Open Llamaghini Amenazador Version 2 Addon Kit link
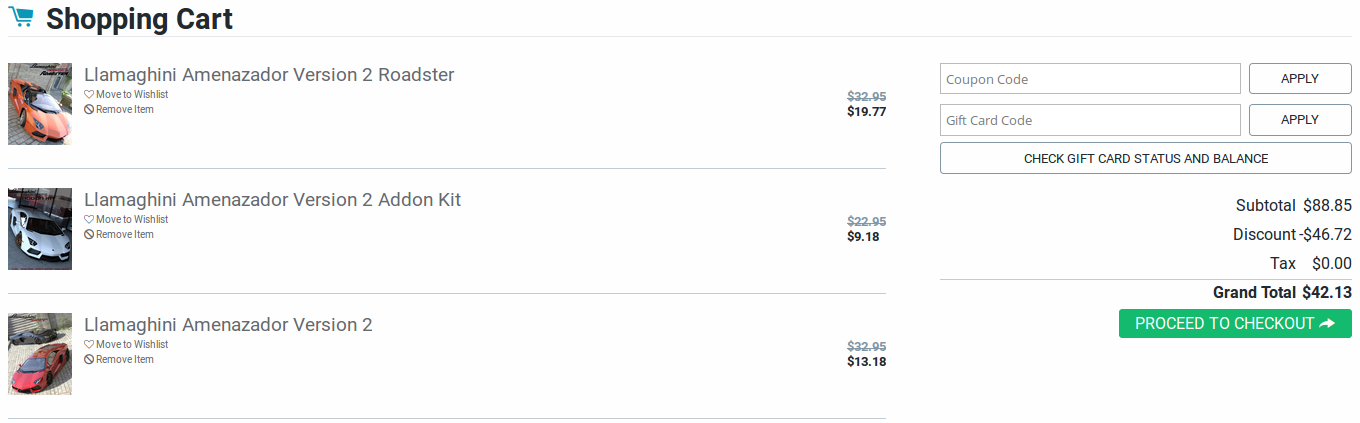 click(272, 200)
